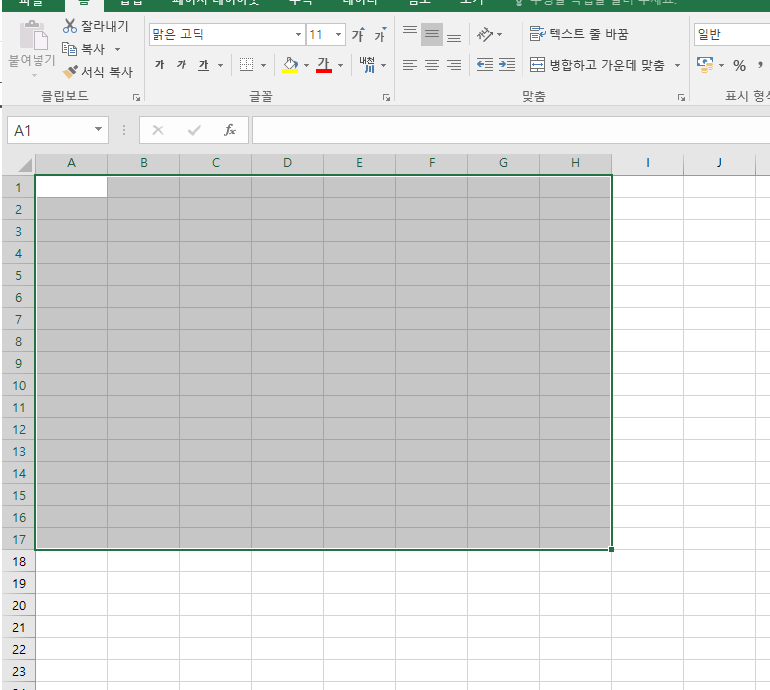Select row 10 header
The width and height of the screenshot is (770, 690).
[x=19, y=385]
